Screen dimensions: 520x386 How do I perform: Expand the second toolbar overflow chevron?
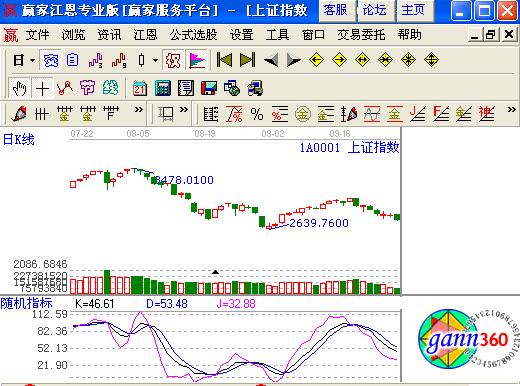(184, 109)
